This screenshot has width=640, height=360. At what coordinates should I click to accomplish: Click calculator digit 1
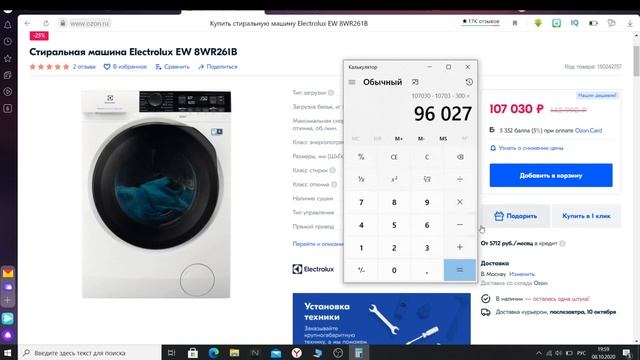coord(361,247)
